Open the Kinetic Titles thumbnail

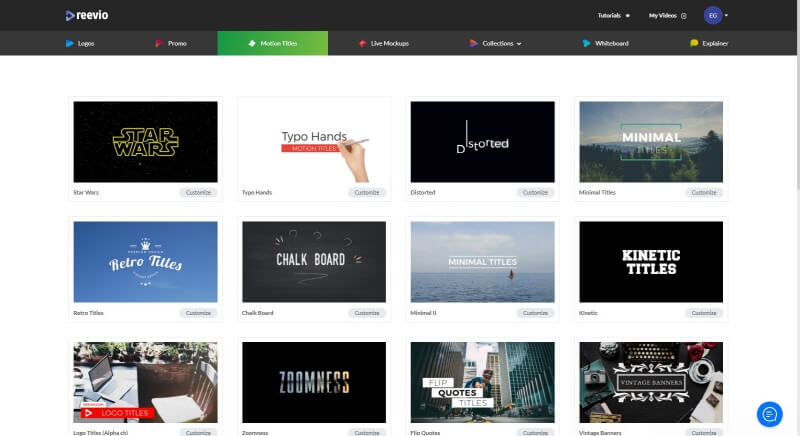[x=651, y=262]
